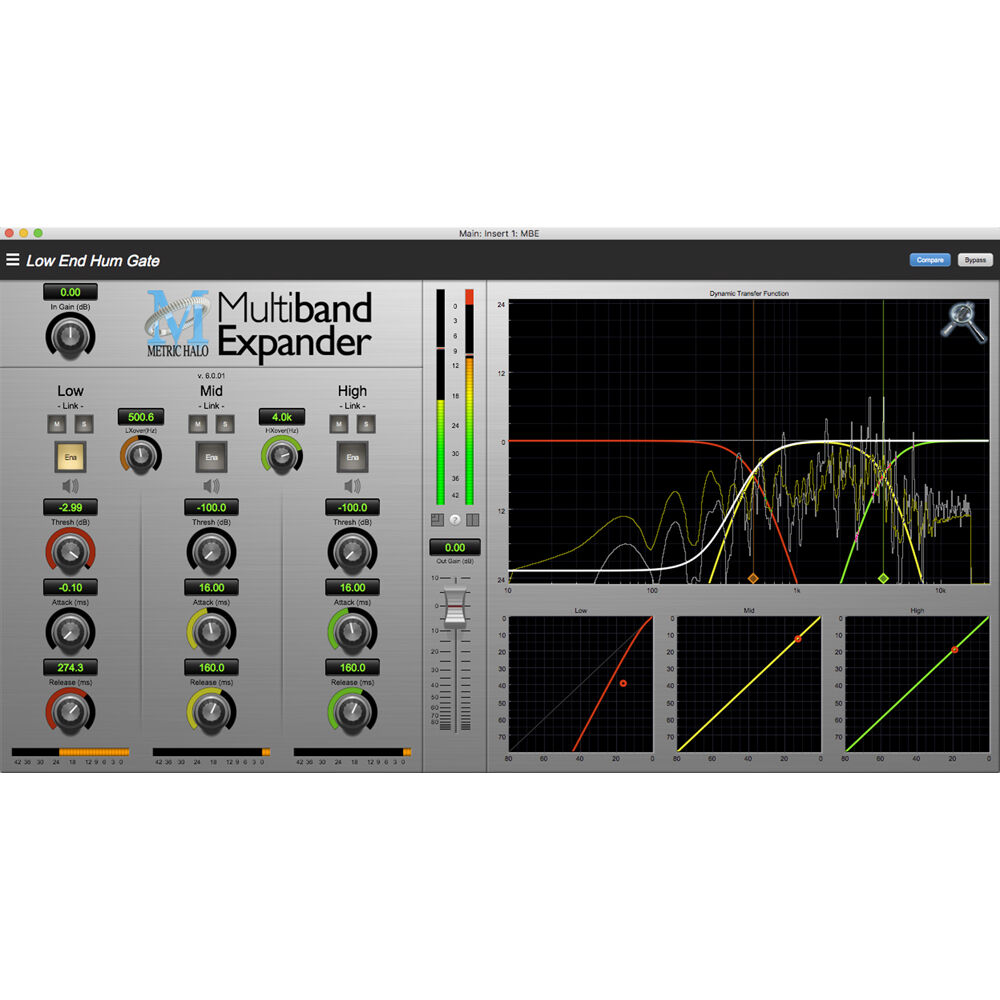Click the HXover 4.0k value field
This screenshot has height=1000, width=1000.
pos(281,417)
